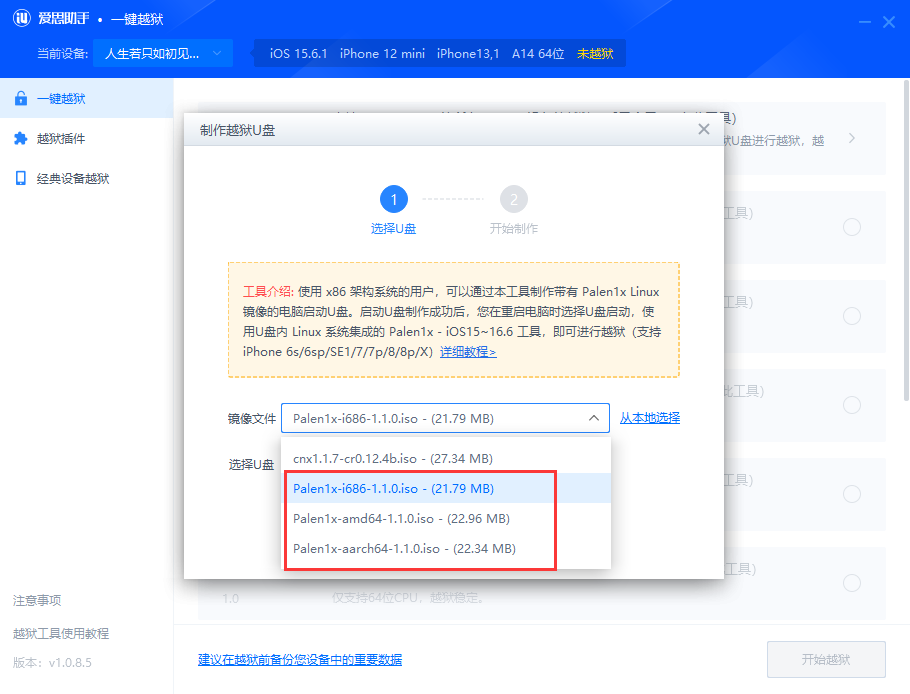This screenshot has width=910, height=694.
Task: Click the 开始制作 step label
Action: coord(514,229)
